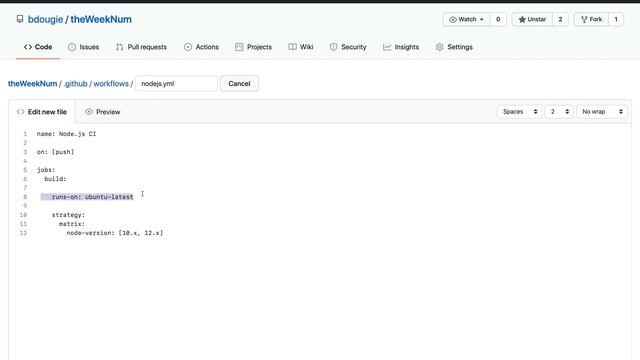Click the Actions play icon
The height and width of the screenshot is (360, 640).
pyautogui.click(x=188, y=47)
